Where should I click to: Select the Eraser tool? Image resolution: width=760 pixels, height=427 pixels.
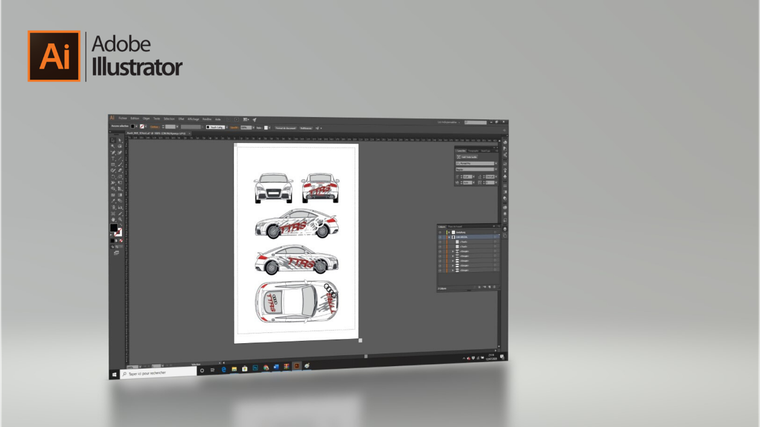pyautogui.click(x=120, y=171)
